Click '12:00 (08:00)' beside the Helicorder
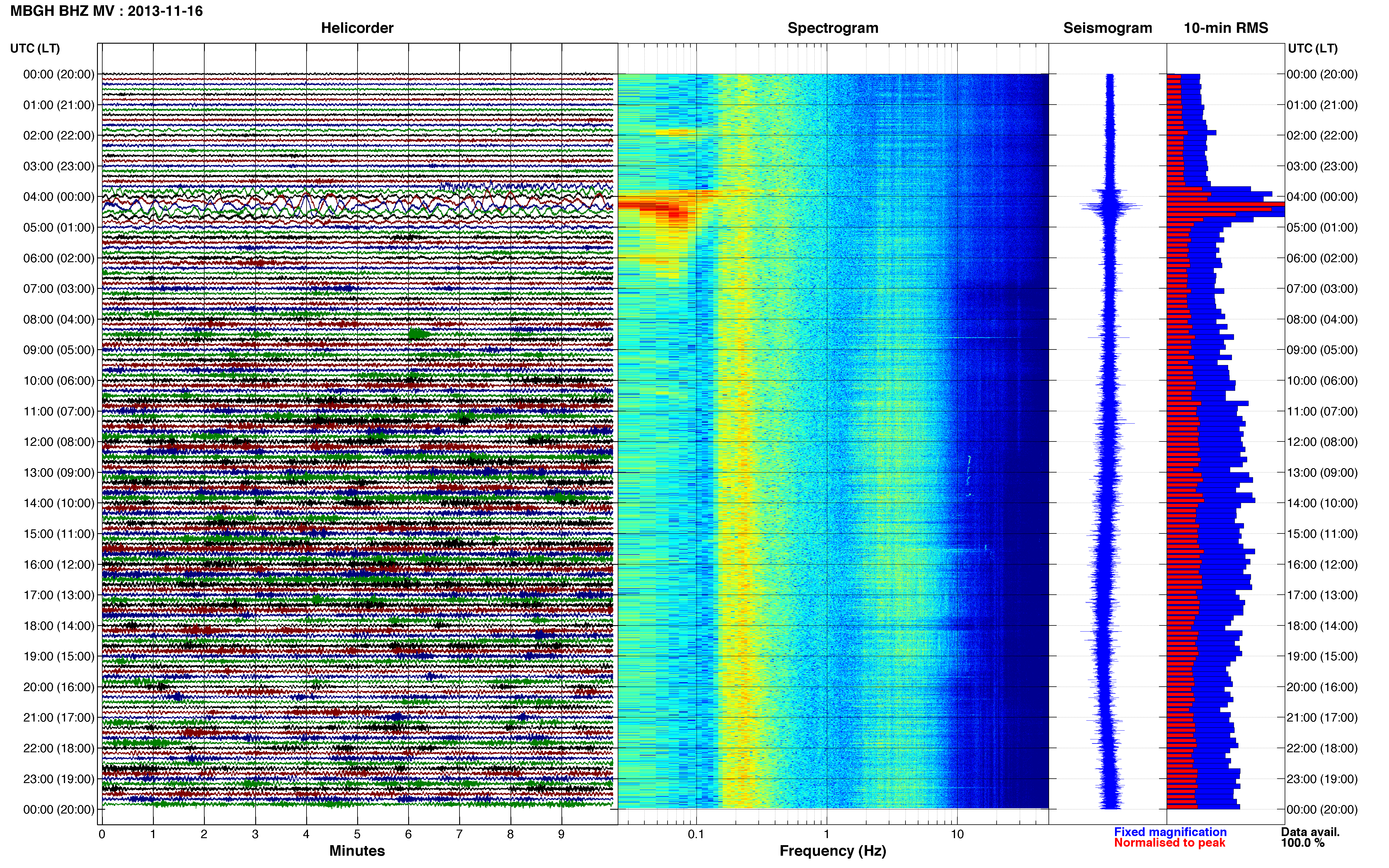This screenshot has width=1389, height=868. 59,442
